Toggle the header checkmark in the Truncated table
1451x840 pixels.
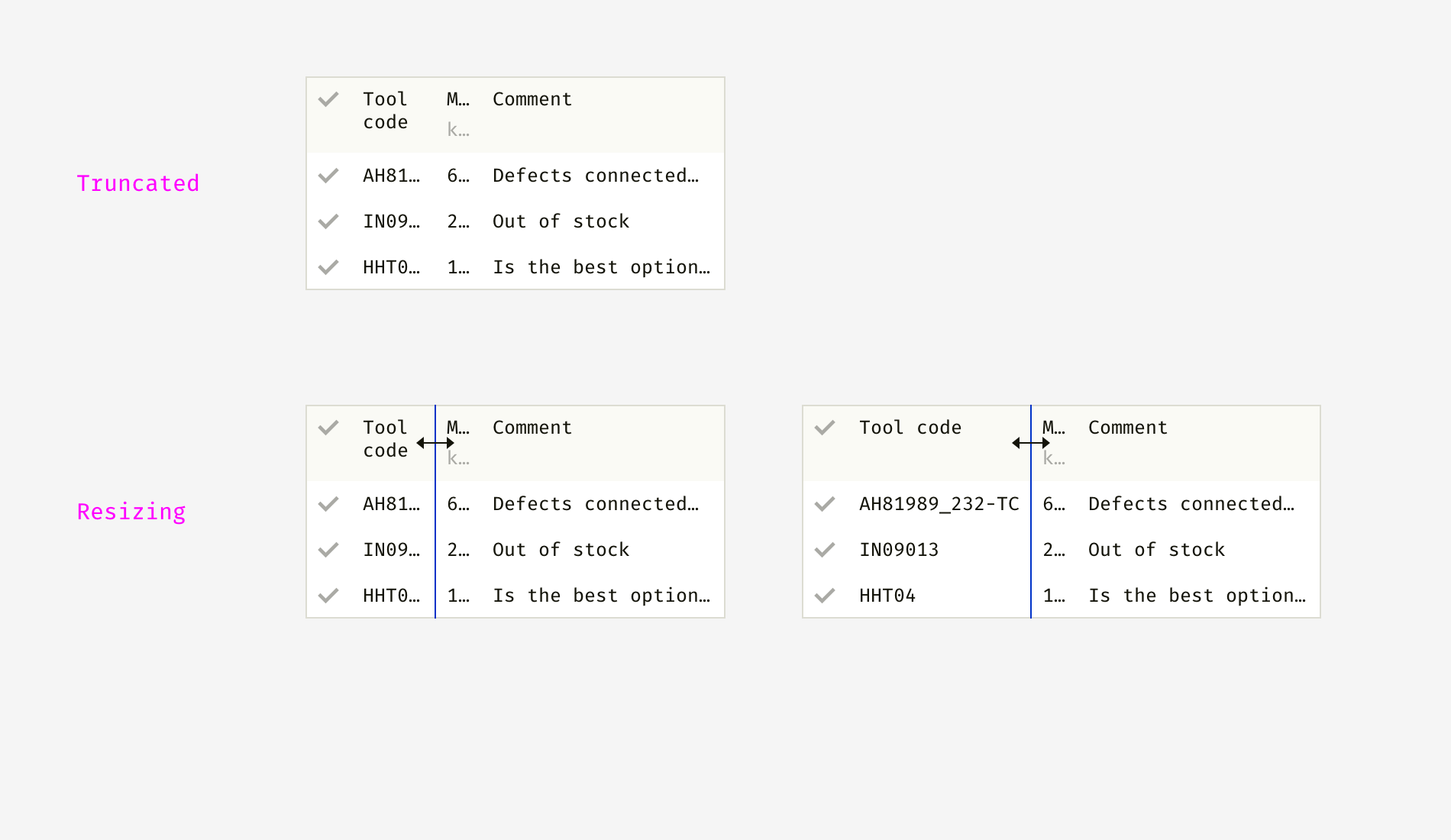pyautogui.click(x=328, y=99)
